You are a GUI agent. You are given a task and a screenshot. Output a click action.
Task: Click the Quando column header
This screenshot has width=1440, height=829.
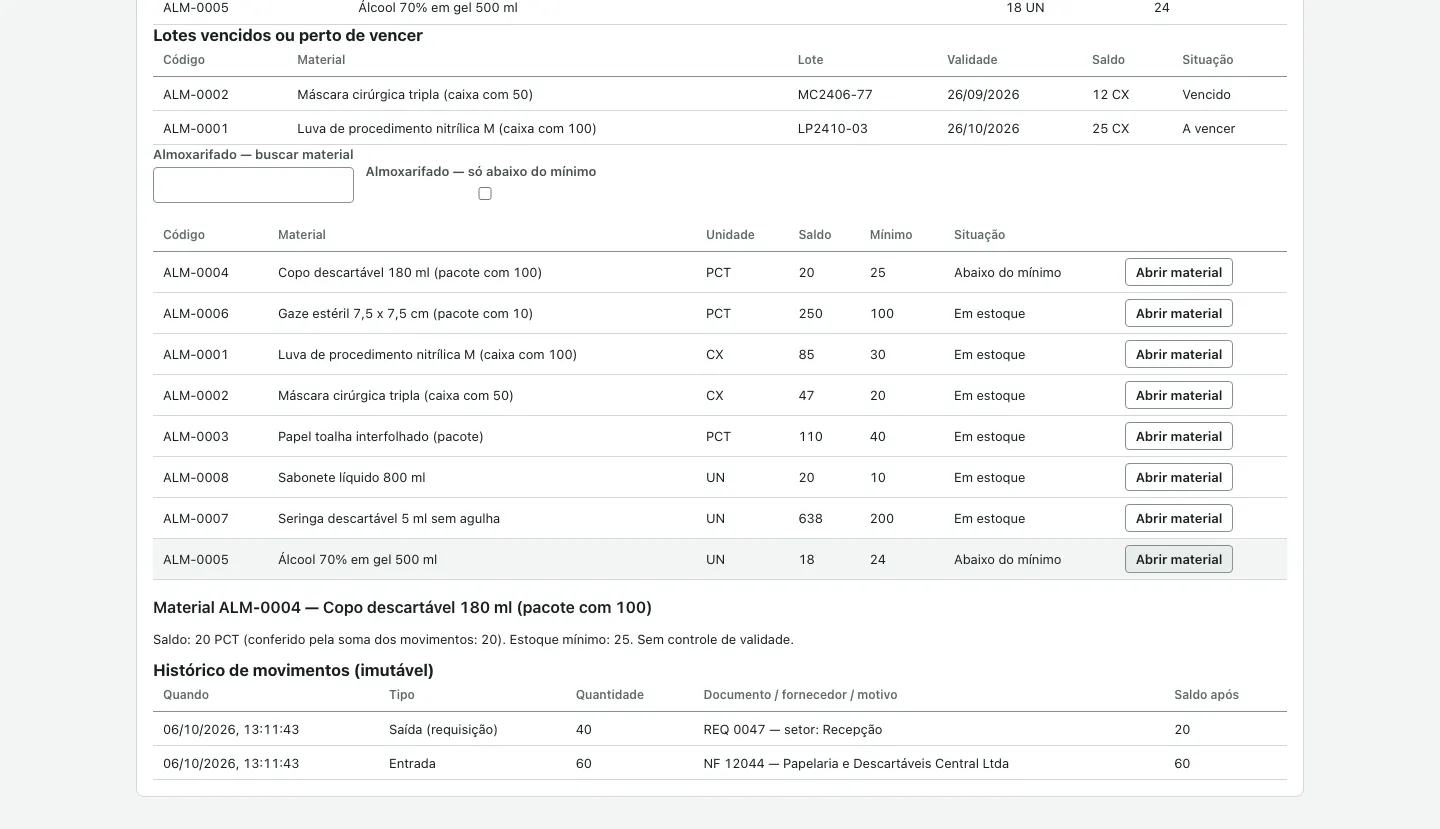tap(186, 695)
